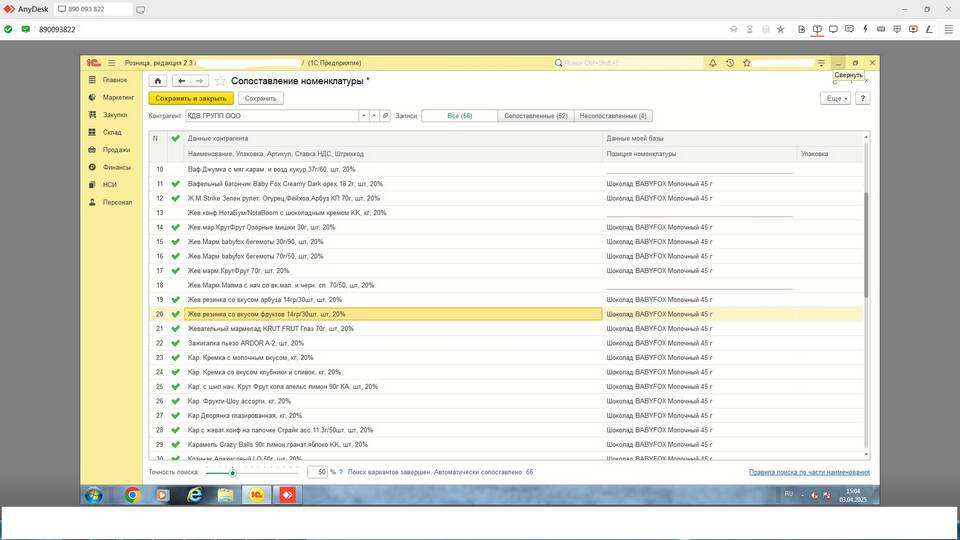Open the 1C service menu with the lines-and-arrow icon
Image resolution: width=960 pixels, height=540 pixels.
click(x=821, y=63)
